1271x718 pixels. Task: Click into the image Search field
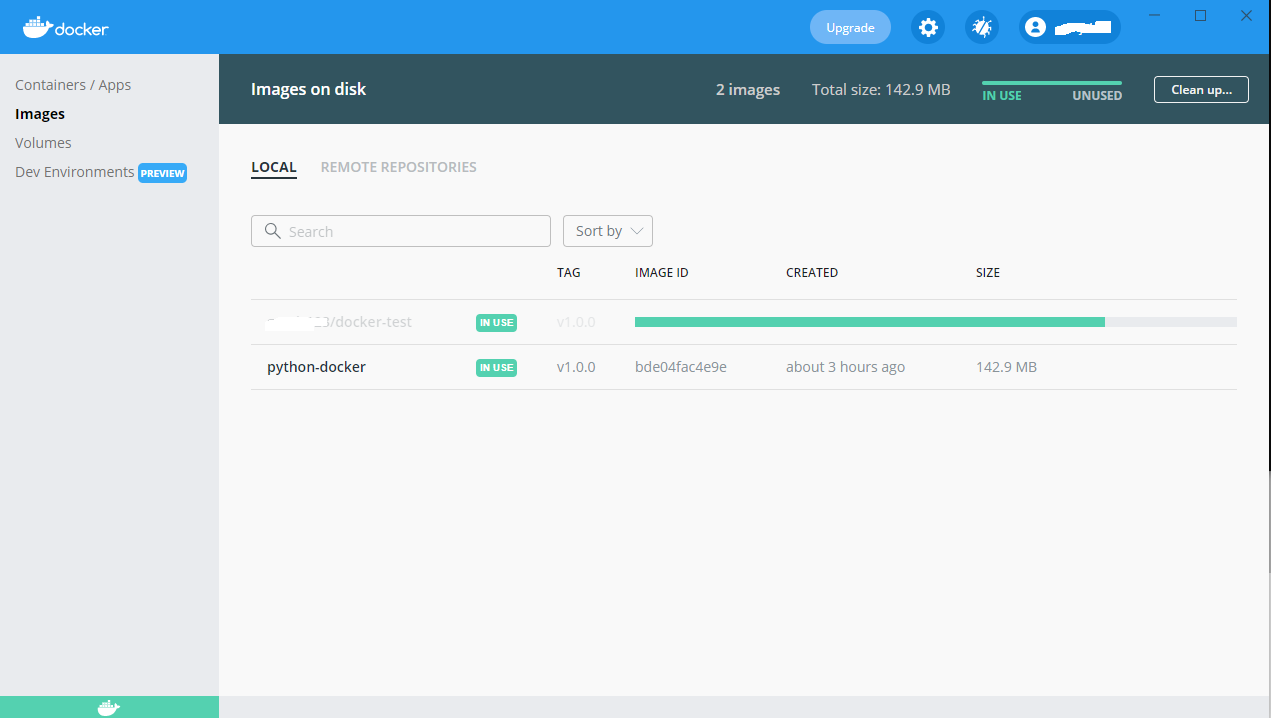coord(401,231)
